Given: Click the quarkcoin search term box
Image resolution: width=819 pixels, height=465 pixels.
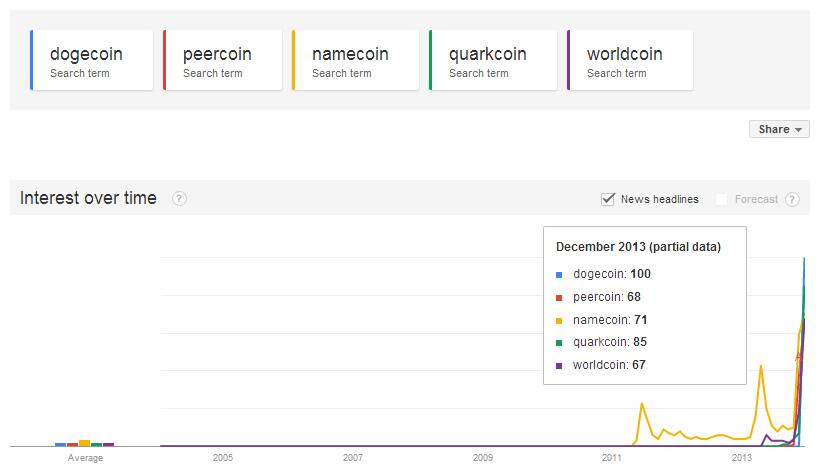Looking at the screenshot, I should (491, 60).
